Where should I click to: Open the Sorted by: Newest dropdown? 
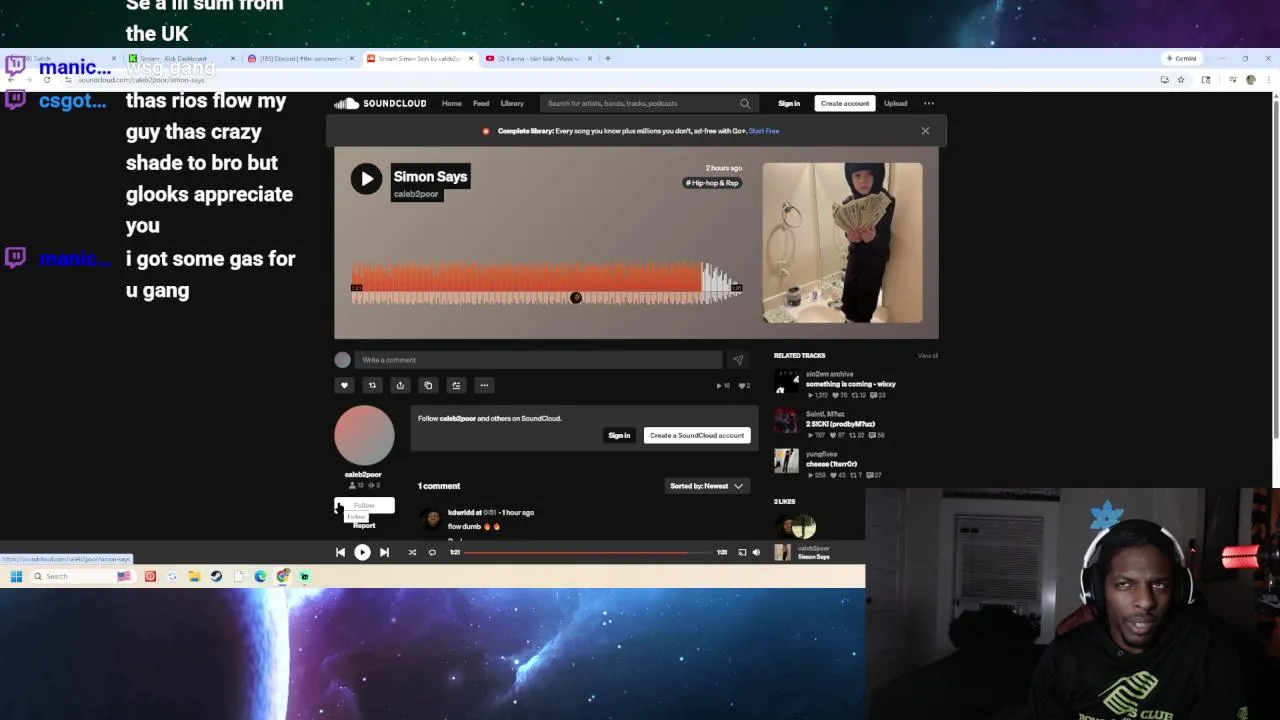(x=707, y=486)
